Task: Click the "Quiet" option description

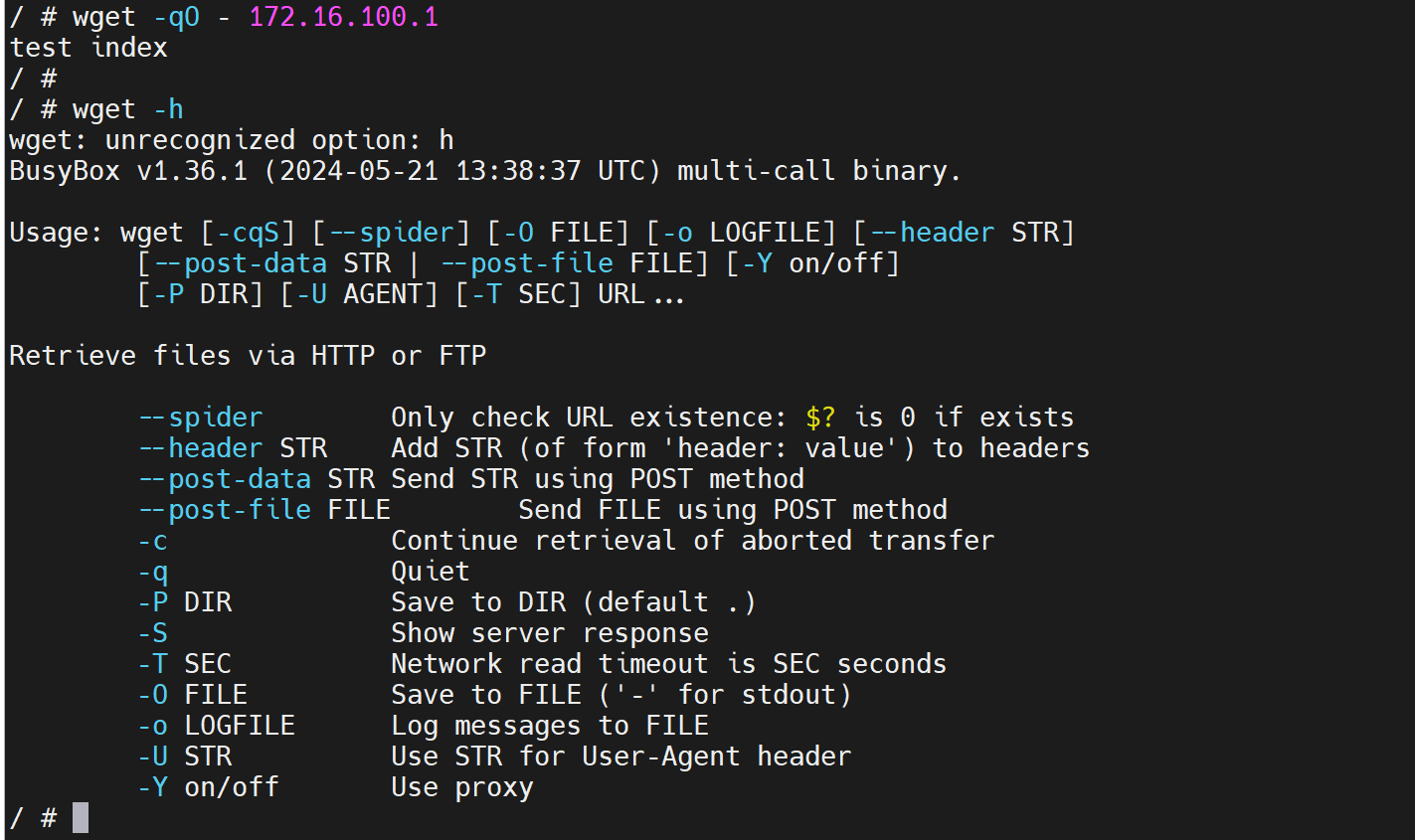Action: coord(430,572)
